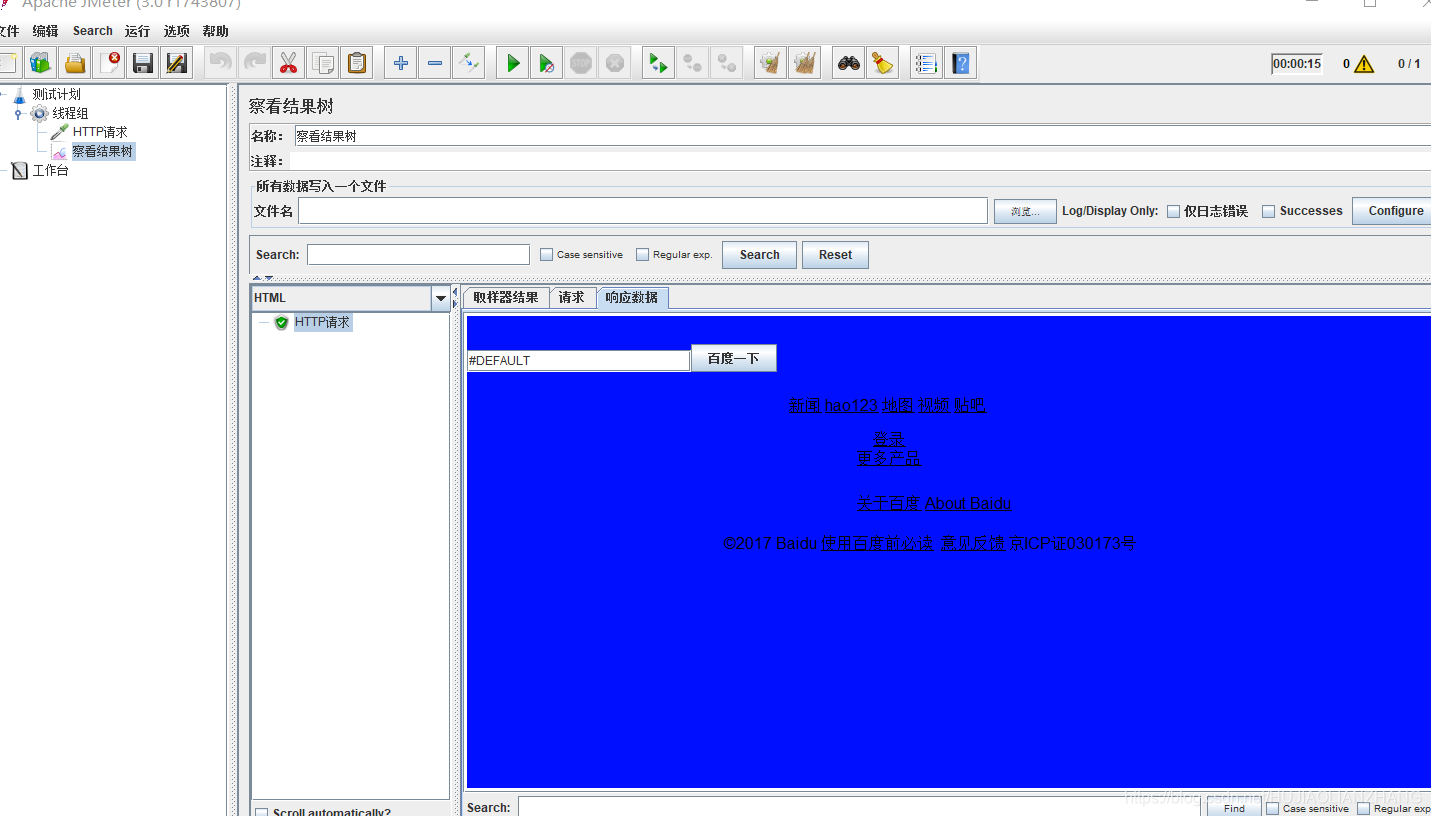This screenshot has height=816, width=1431.
Task: Switch to 取样器结果 tab
Action: [x=506, y=297]
